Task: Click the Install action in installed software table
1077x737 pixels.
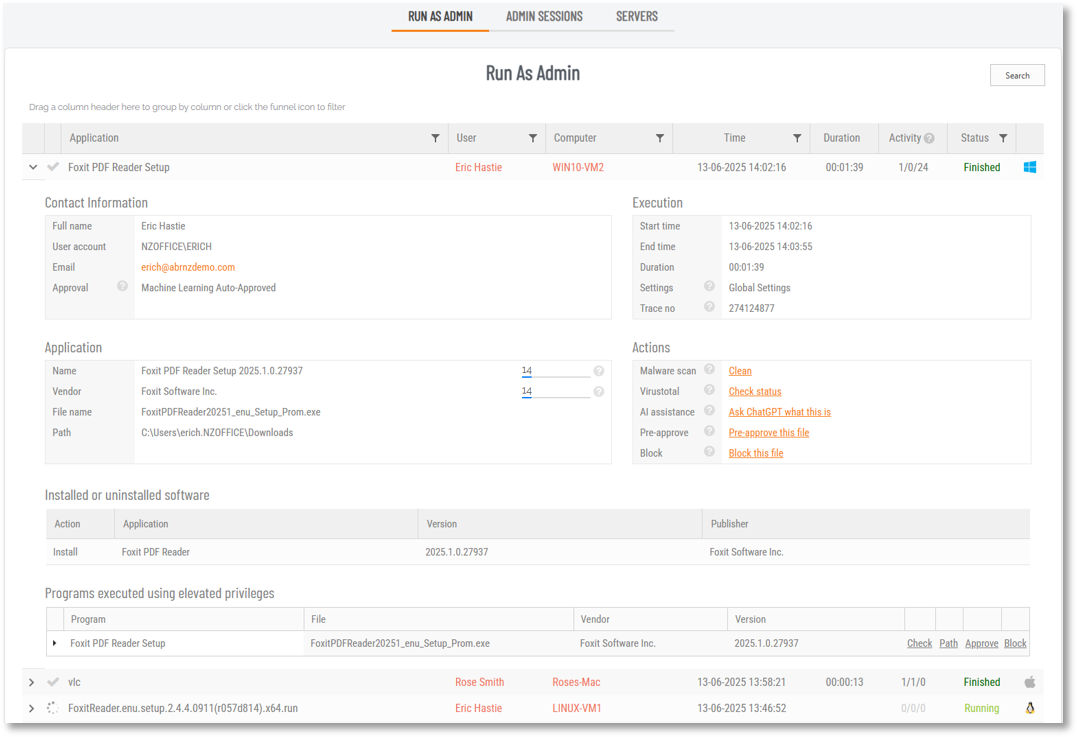Action: tap(65, 552)
